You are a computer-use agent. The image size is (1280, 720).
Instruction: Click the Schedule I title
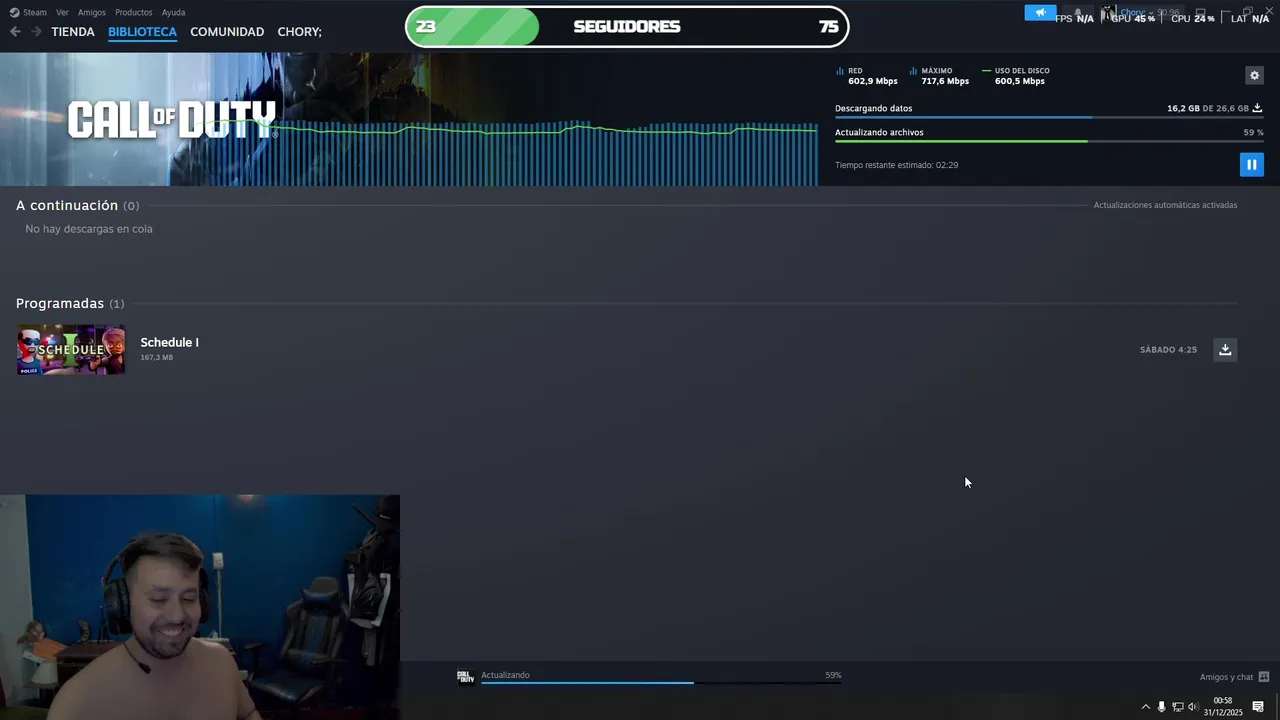169,342
